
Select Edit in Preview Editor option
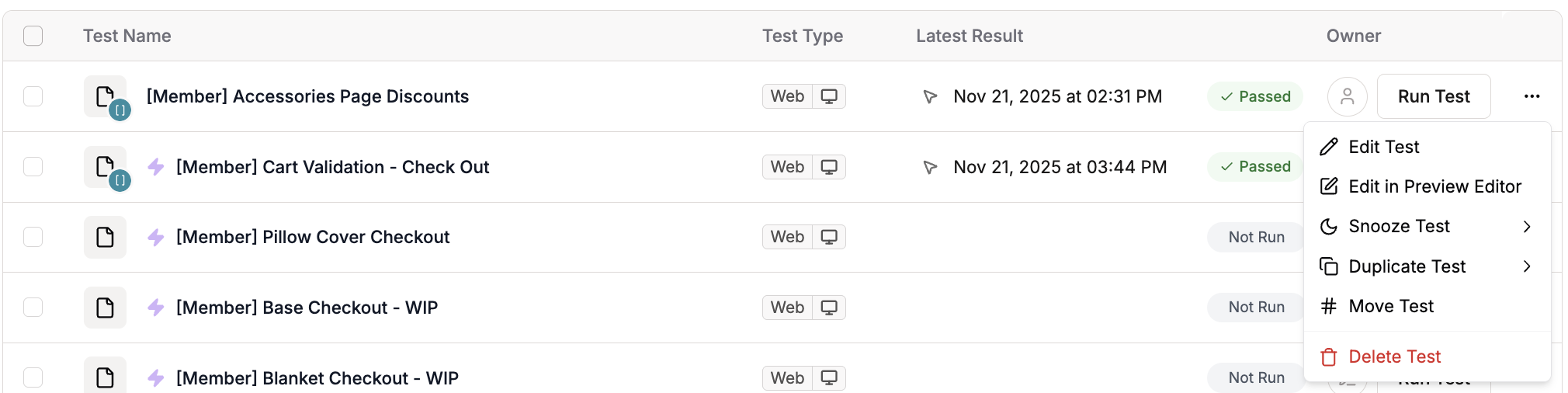(1434, 186)
